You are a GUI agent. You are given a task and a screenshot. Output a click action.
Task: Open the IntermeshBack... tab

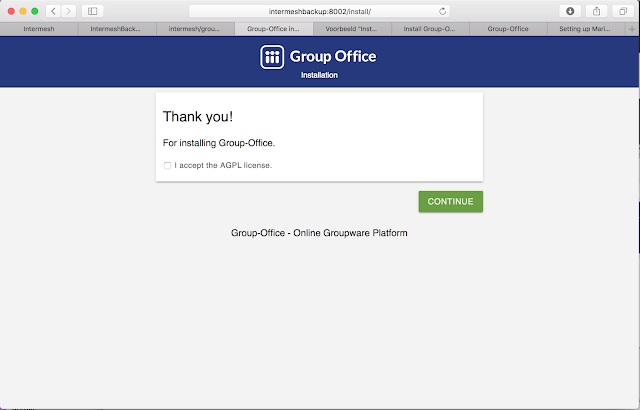click(116, 30)
